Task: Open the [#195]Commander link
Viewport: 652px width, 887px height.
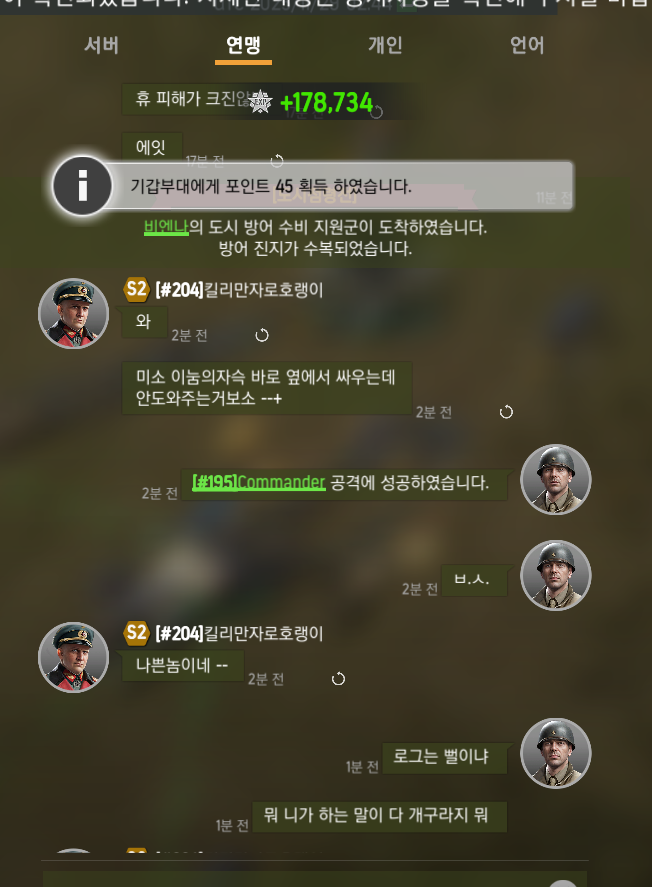Action: point(259,483)
